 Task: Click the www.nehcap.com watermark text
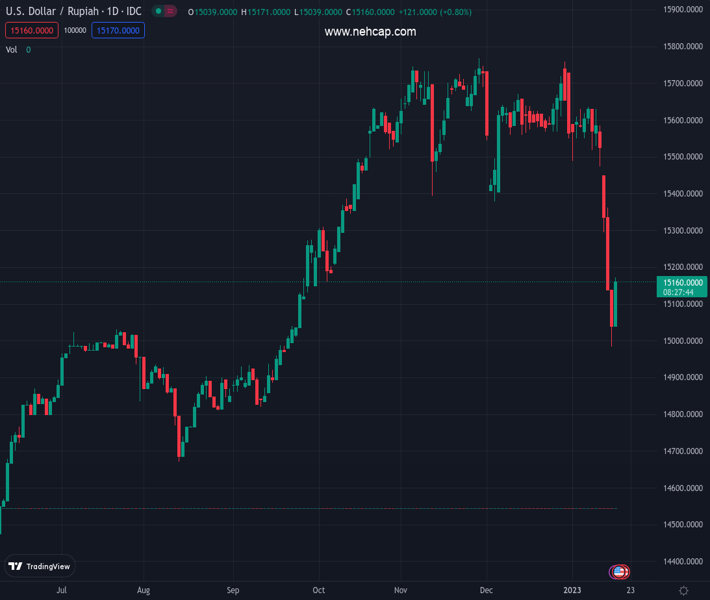(x=370, y=32)
